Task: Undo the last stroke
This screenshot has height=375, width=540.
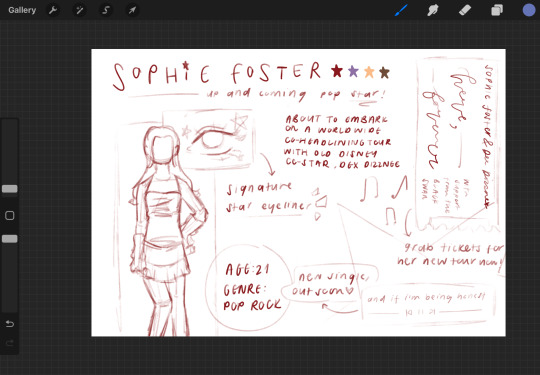Action: [x=10, y=324]
